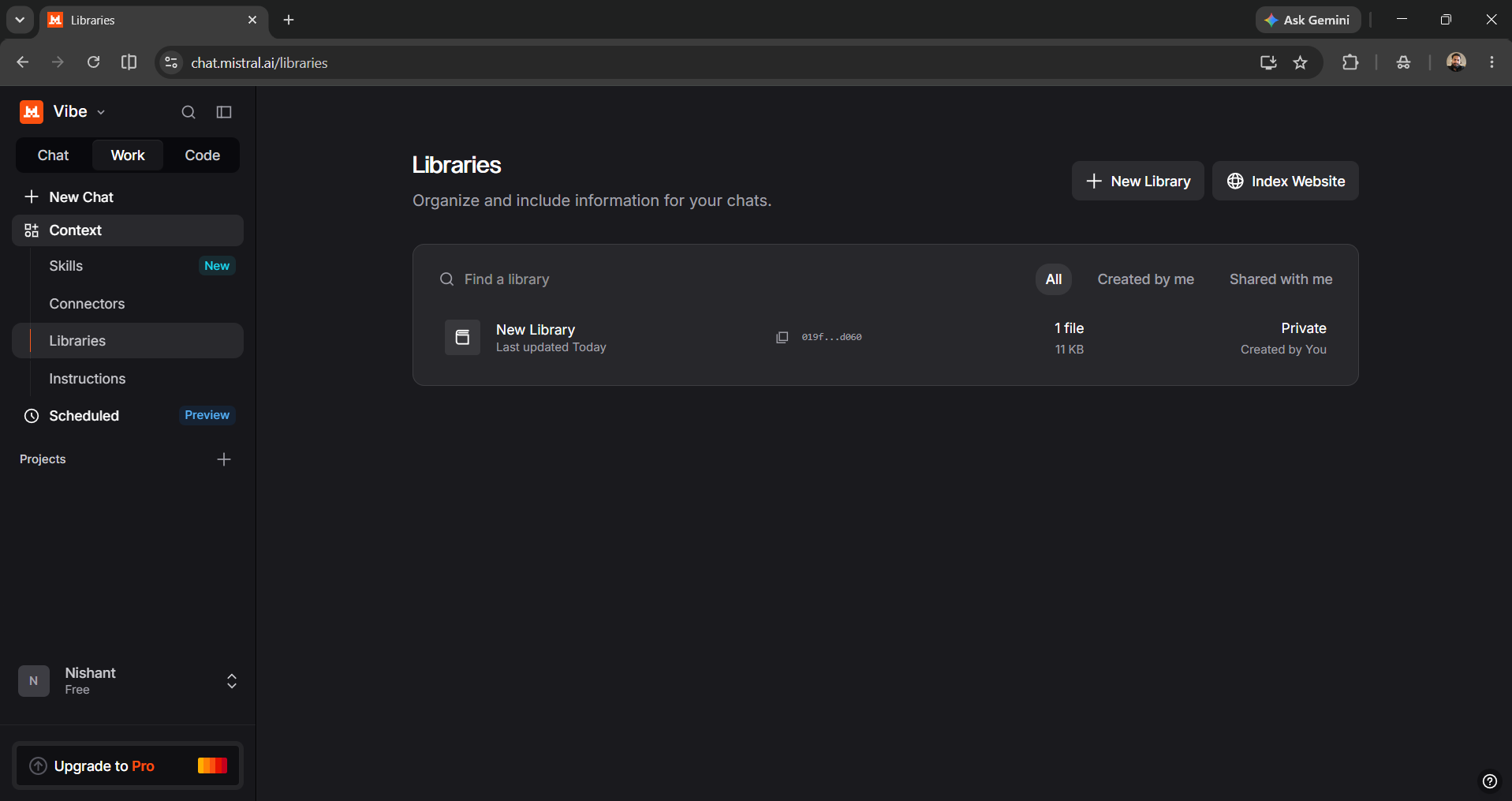Click the Context grid icon
The height and width of the screenshot is (801, 1512).
32,230
